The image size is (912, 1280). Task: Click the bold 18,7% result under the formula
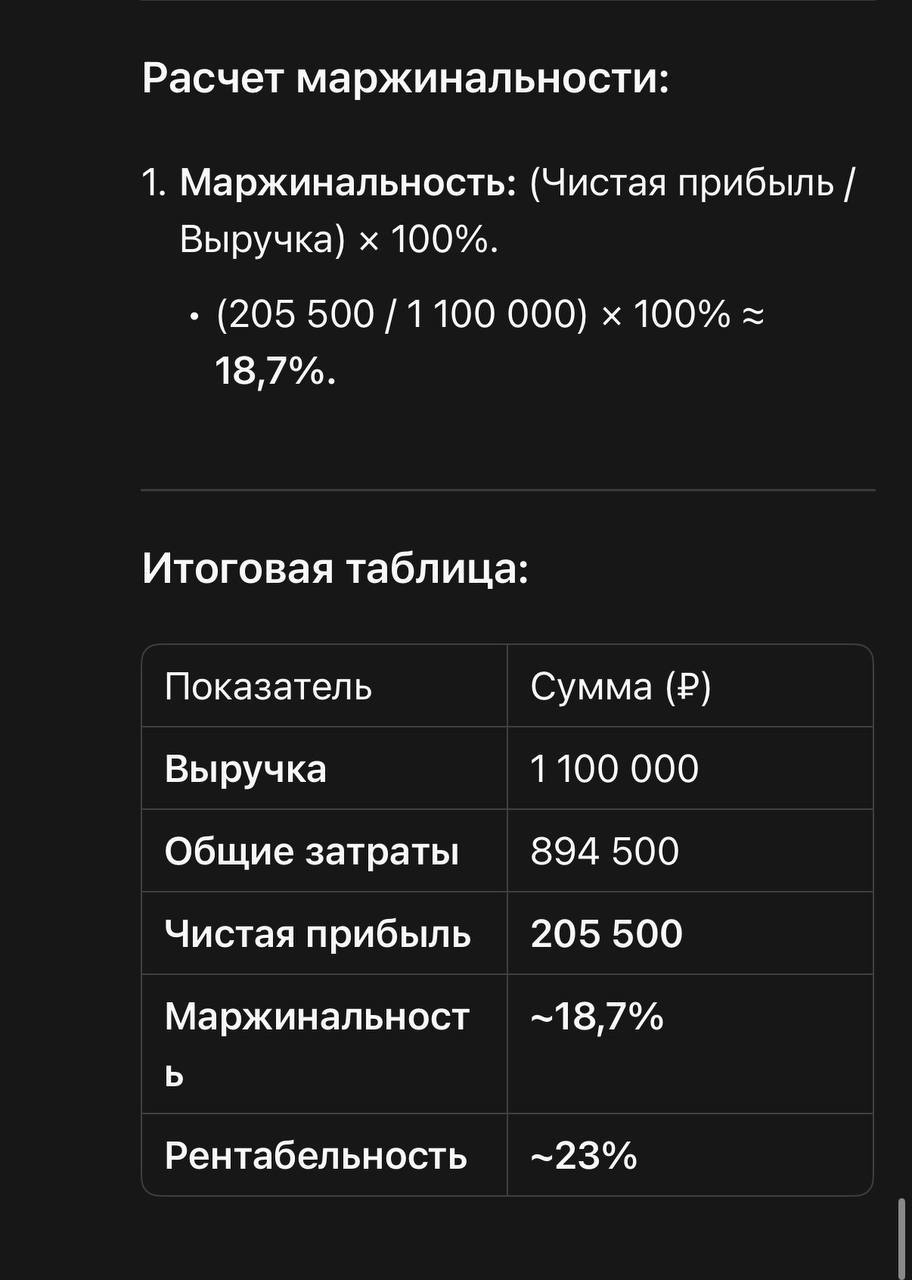tap(276, 372)
